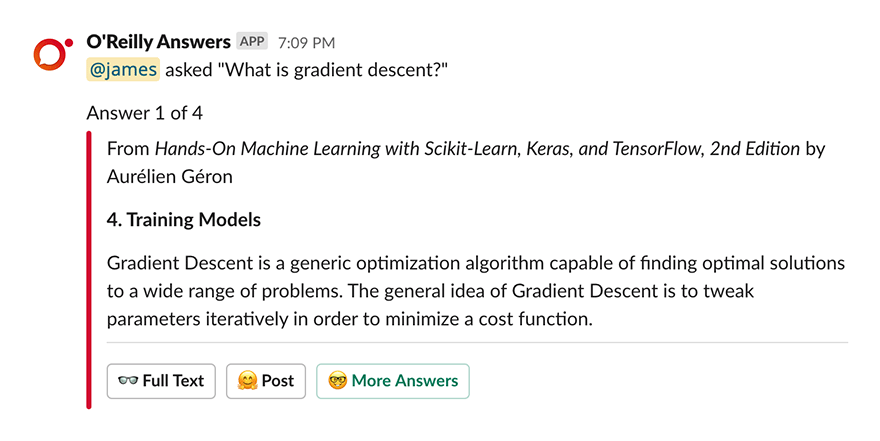Click the author name Aurélien Géron
The image size is (880, 441).
click(x=169, y=177)
